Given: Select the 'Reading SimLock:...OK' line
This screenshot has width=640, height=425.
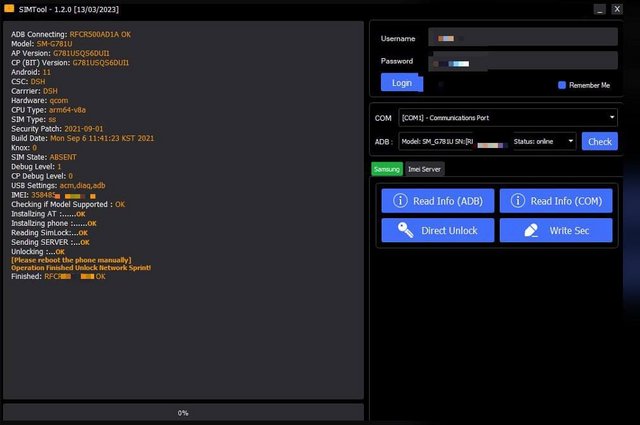Looking at the screenshot, I should click(49, 233).
